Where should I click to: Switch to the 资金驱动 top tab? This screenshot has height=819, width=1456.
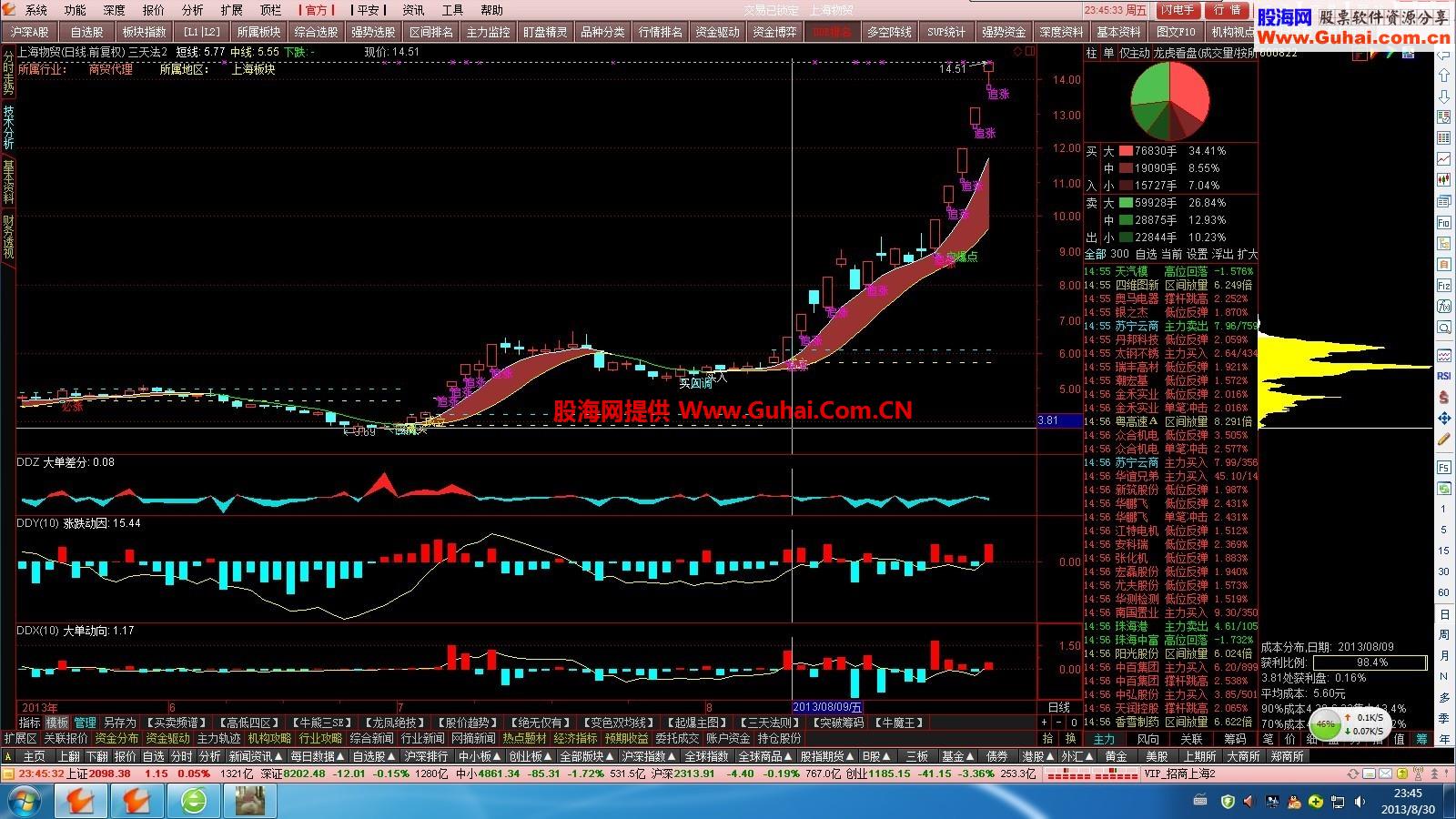click(717, 32)
